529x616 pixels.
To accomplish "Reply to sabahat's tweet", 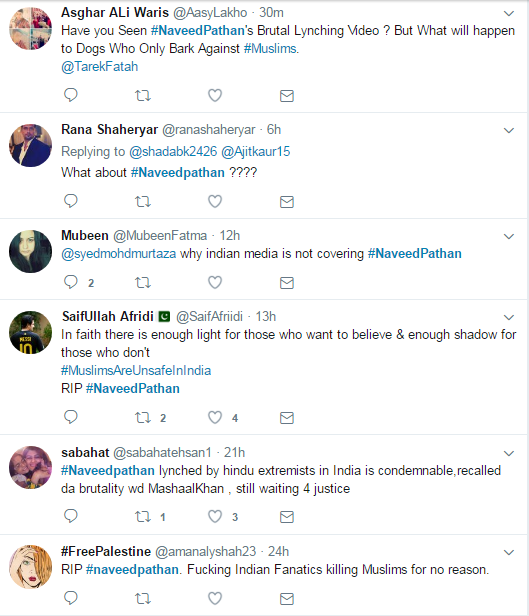I will coord(71,516).
